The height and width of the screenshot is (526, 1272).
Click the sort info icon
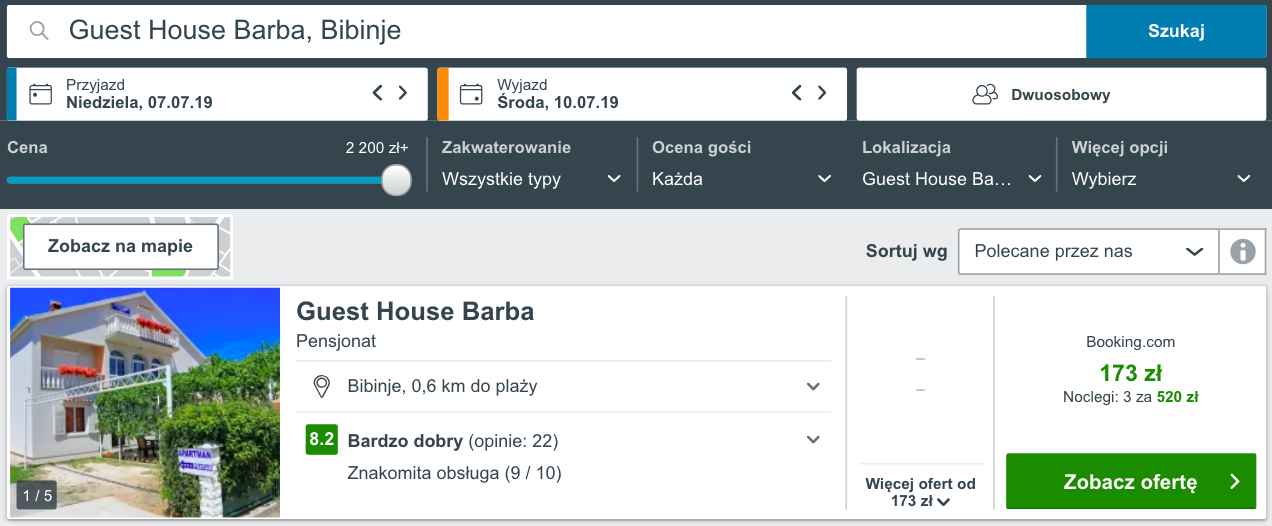(1243, 251)
